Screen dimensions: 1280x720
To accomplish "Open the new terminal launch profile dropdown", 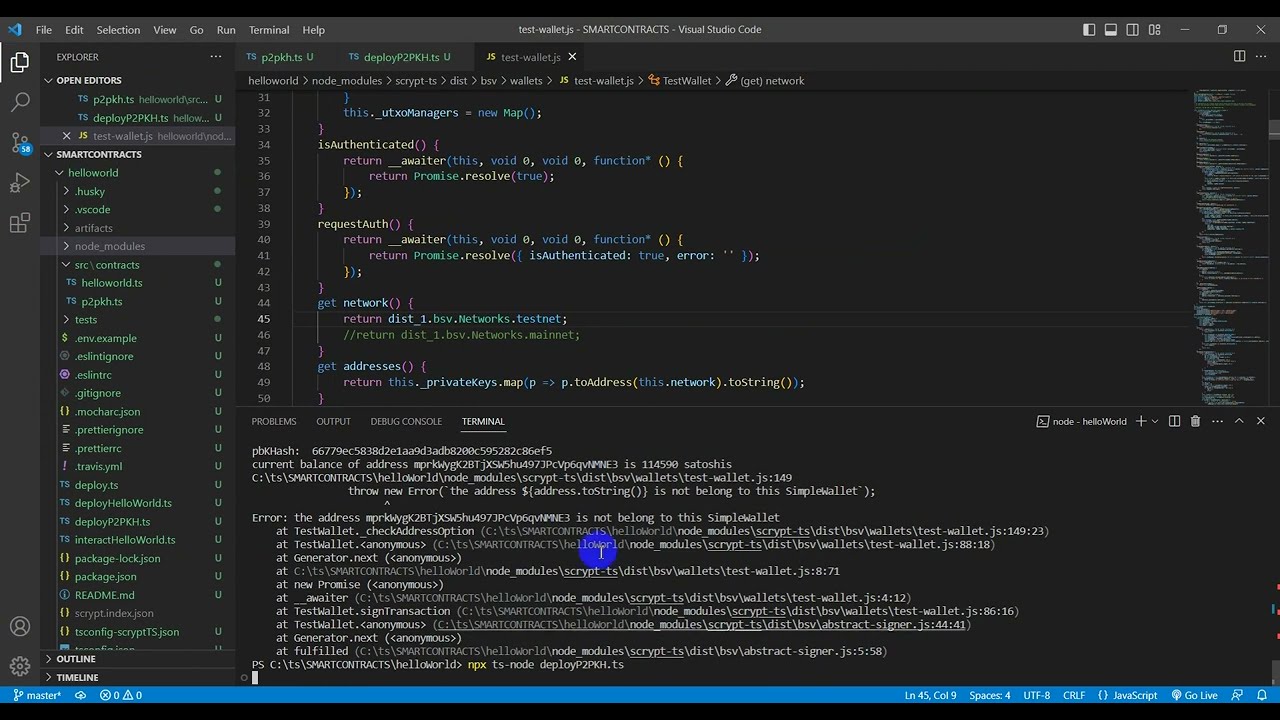I will pyautogui.click(x=1154, y=421).
